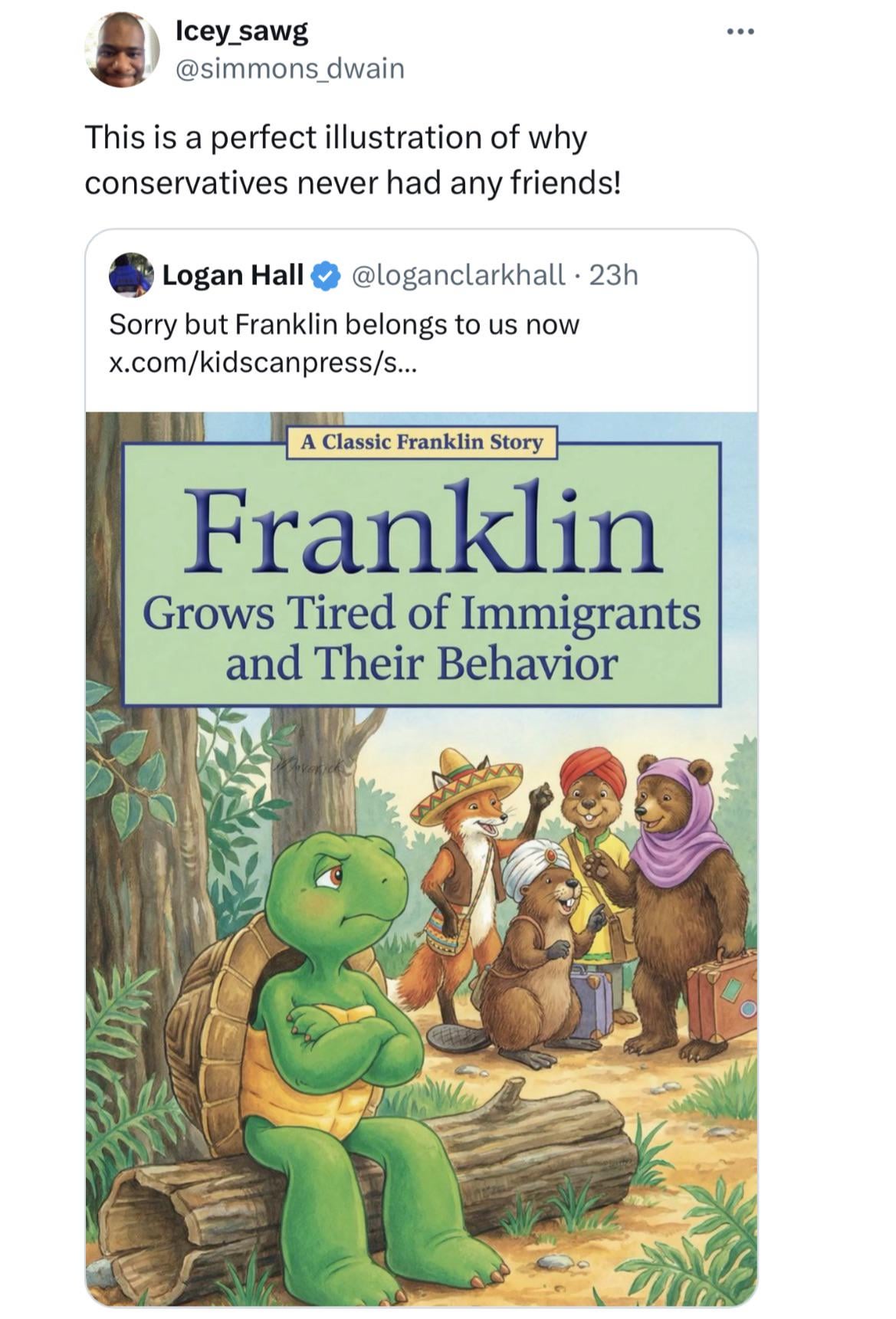Click Logan Hall's small profile avatar

tap(130, 274)
